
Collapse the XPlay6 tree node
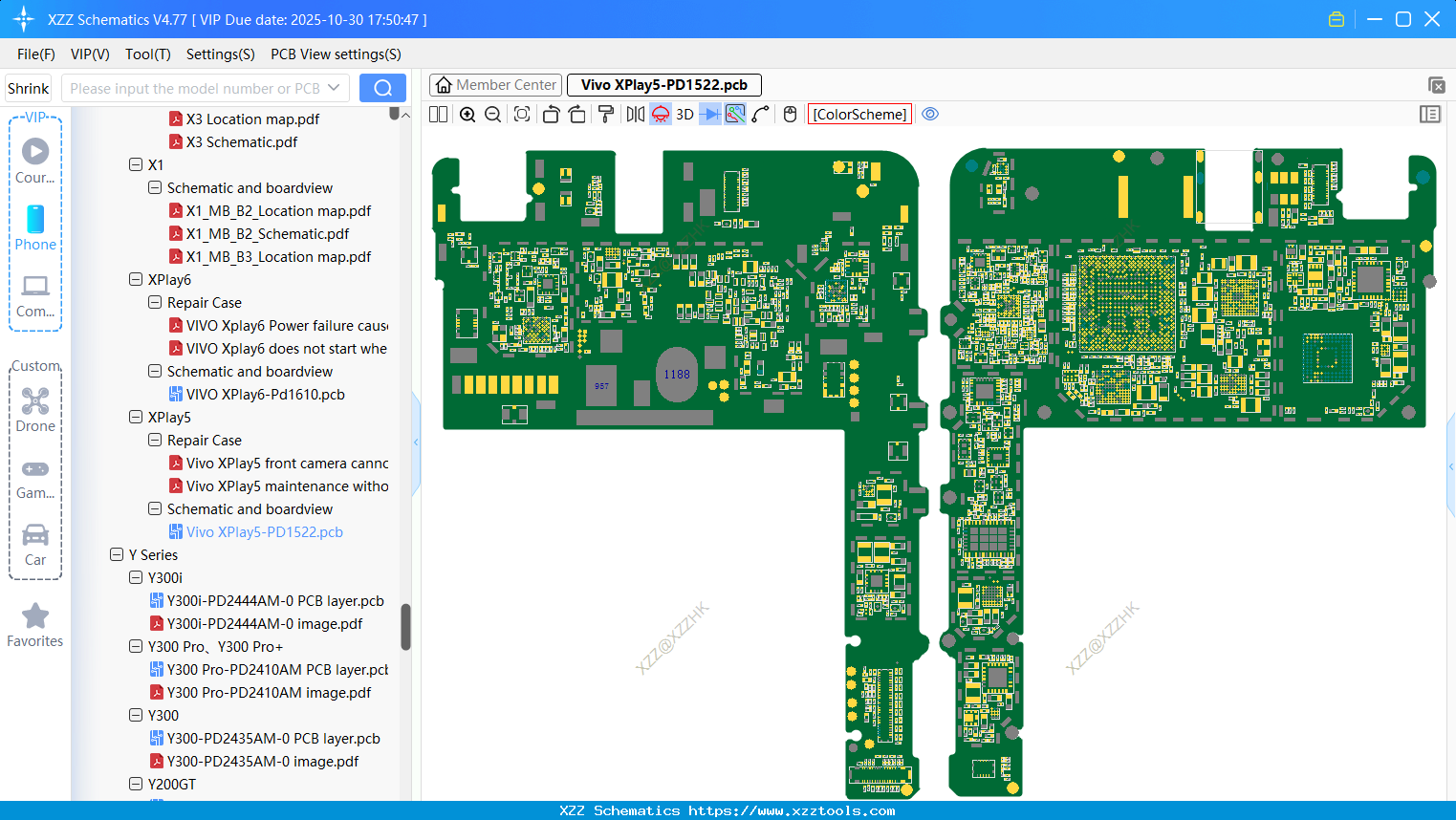point(136,280)
